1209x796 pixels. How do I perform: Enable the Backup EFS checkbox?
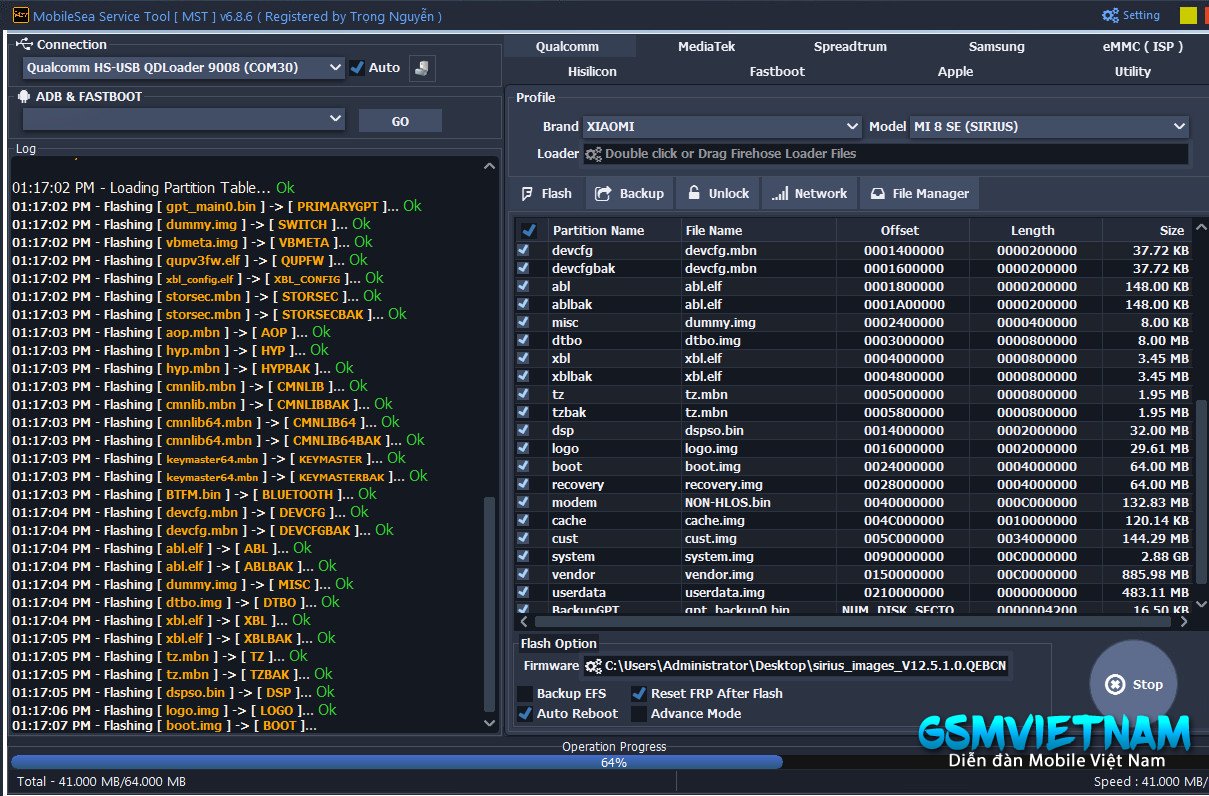point(525,693)
